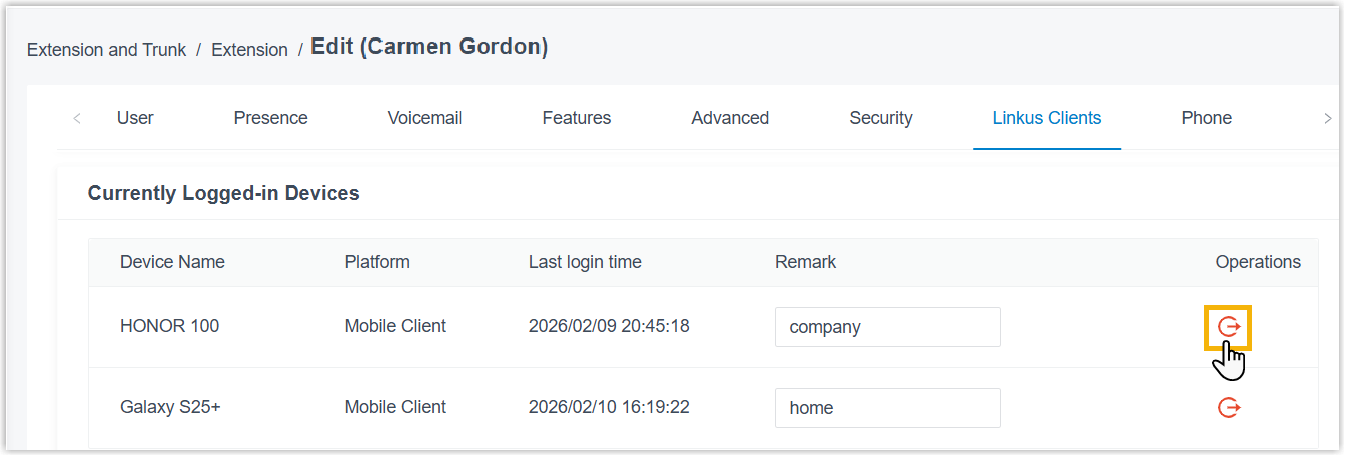Select the HONOR 100 device name
This screenshot has width=1345, height=456.
(169, 326)
